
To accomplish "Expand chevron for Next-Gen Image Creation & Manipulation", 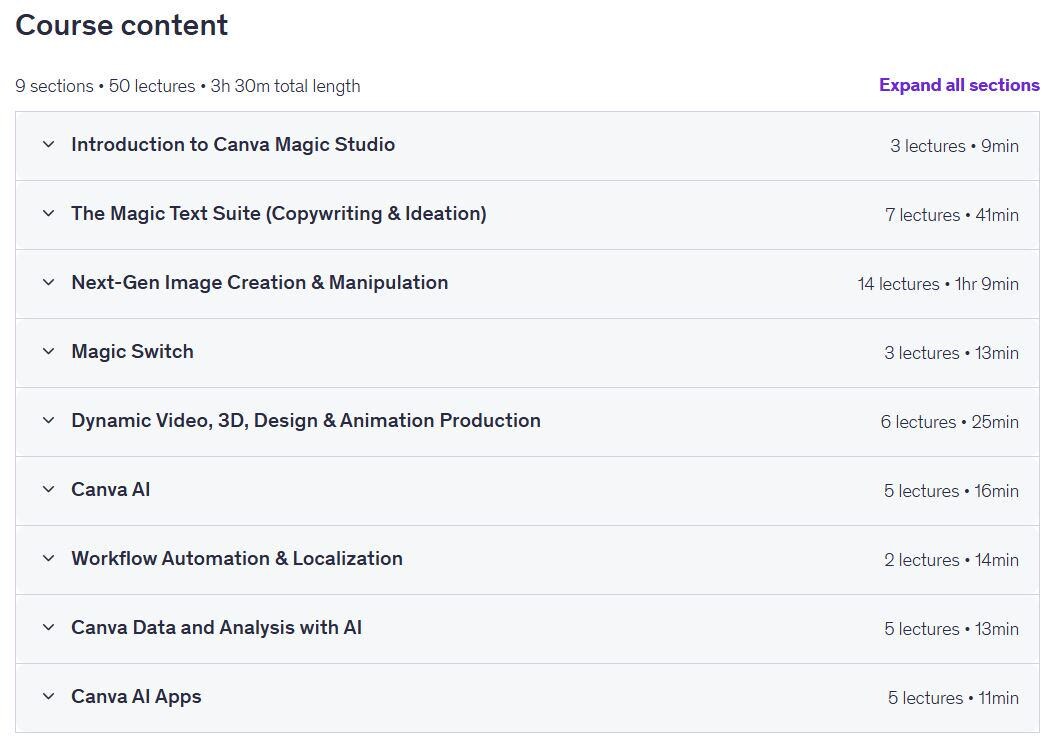I will [x=48, y=282].
